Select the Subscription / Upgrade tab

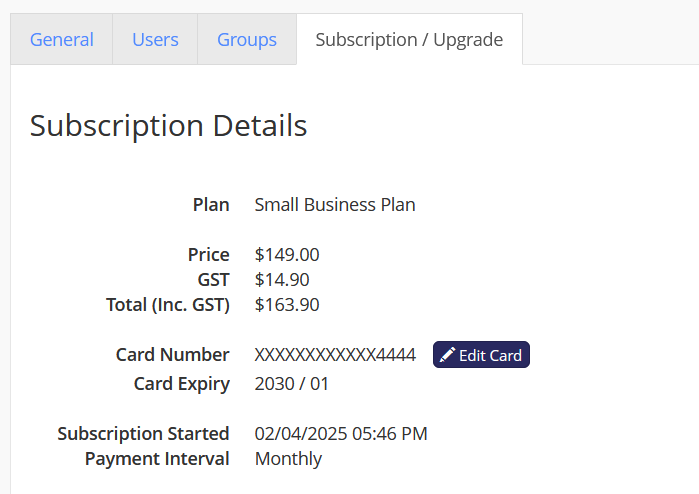click(x=409, y=40)
